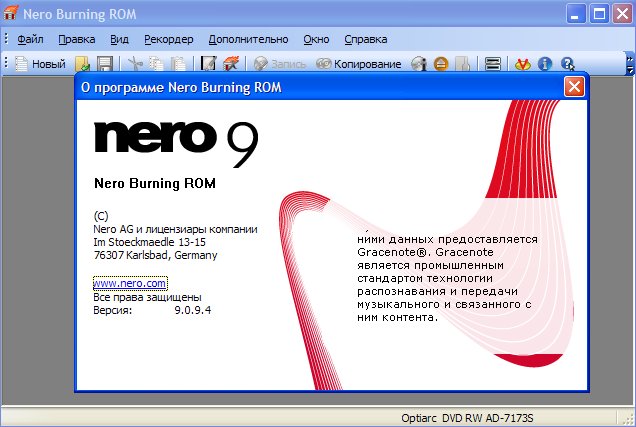This screenshot has height=427, width=636.
Task: Click the Save floppy disk icon
Action: (x=105, y=64)
